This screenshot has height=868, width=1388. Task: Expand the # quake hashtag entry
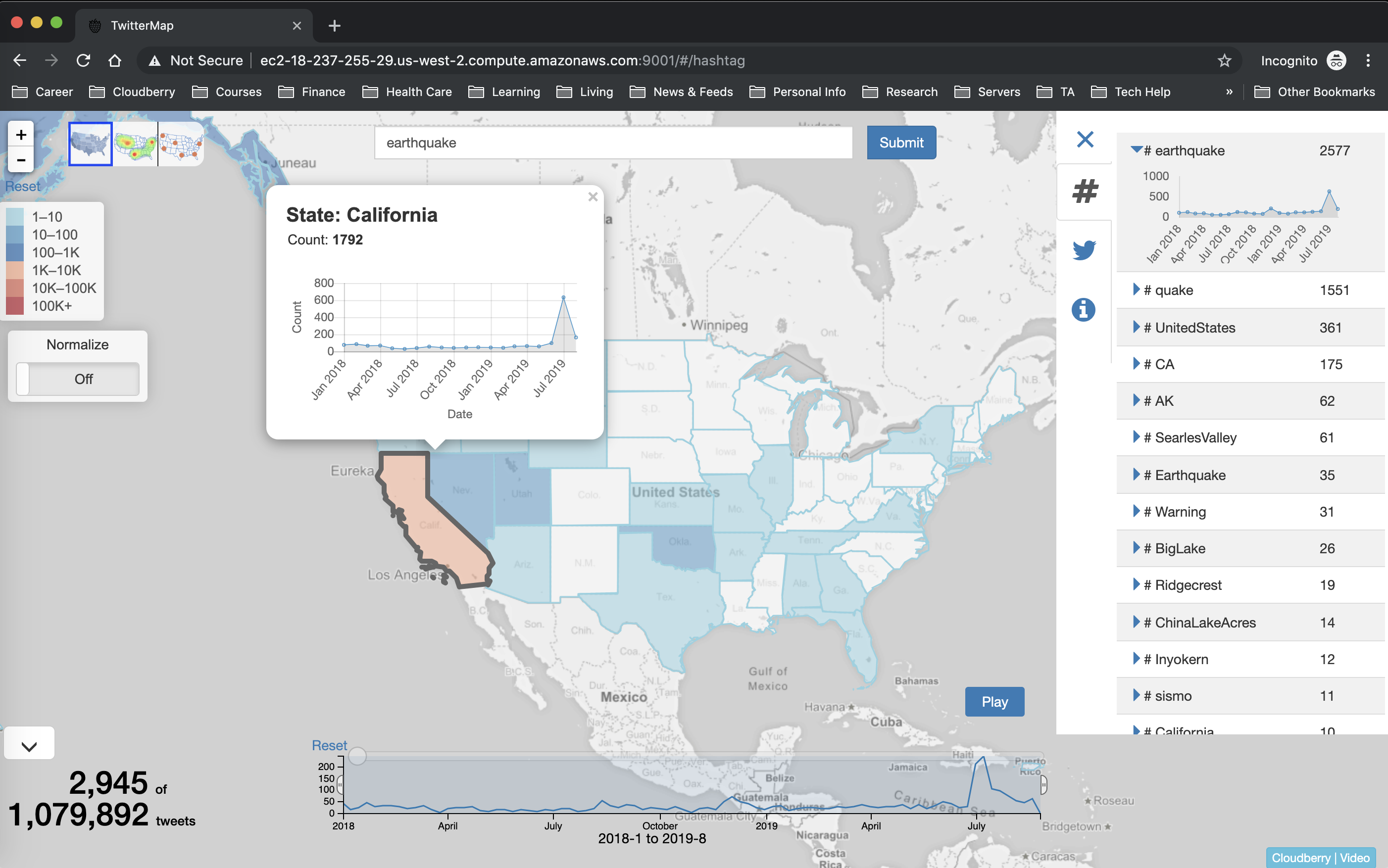point(1137,289)
